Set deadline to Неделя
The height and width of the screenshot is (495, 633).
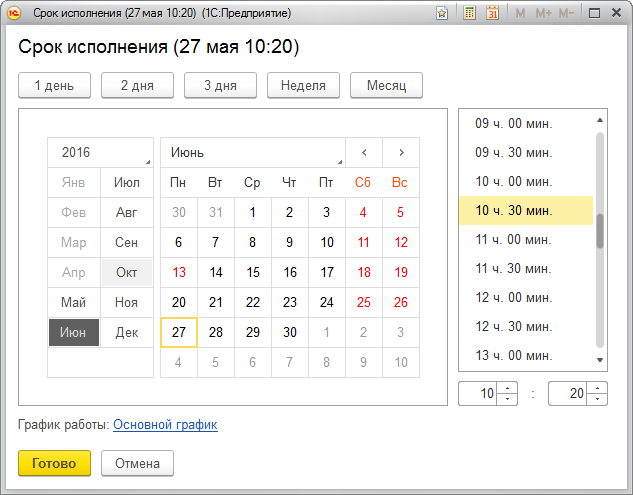303,86
